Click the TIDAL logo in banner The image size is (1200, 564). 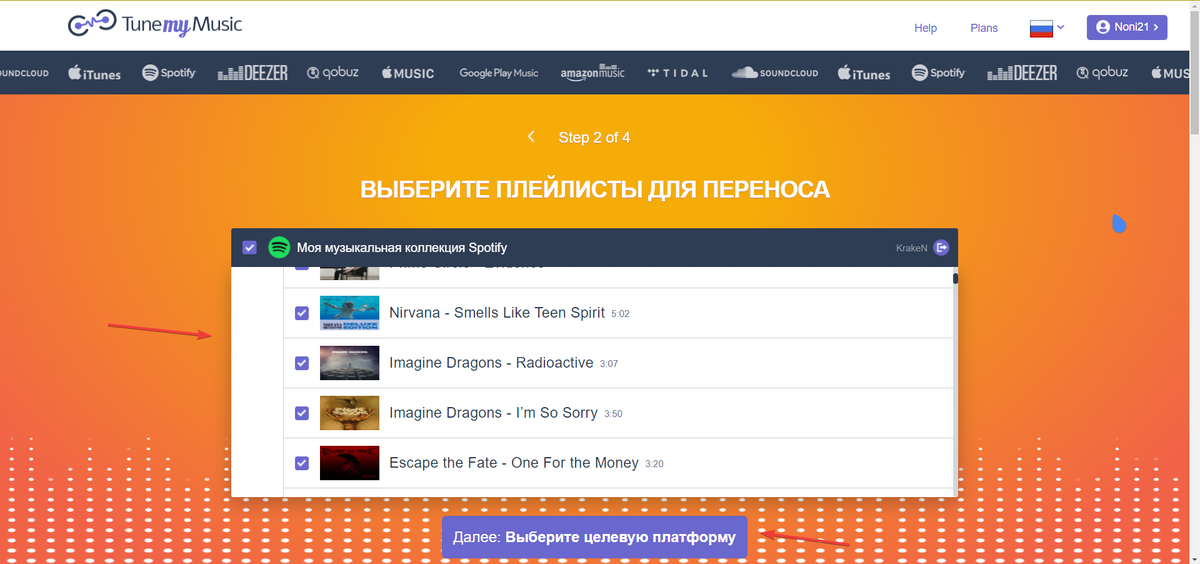pos(678,73)
